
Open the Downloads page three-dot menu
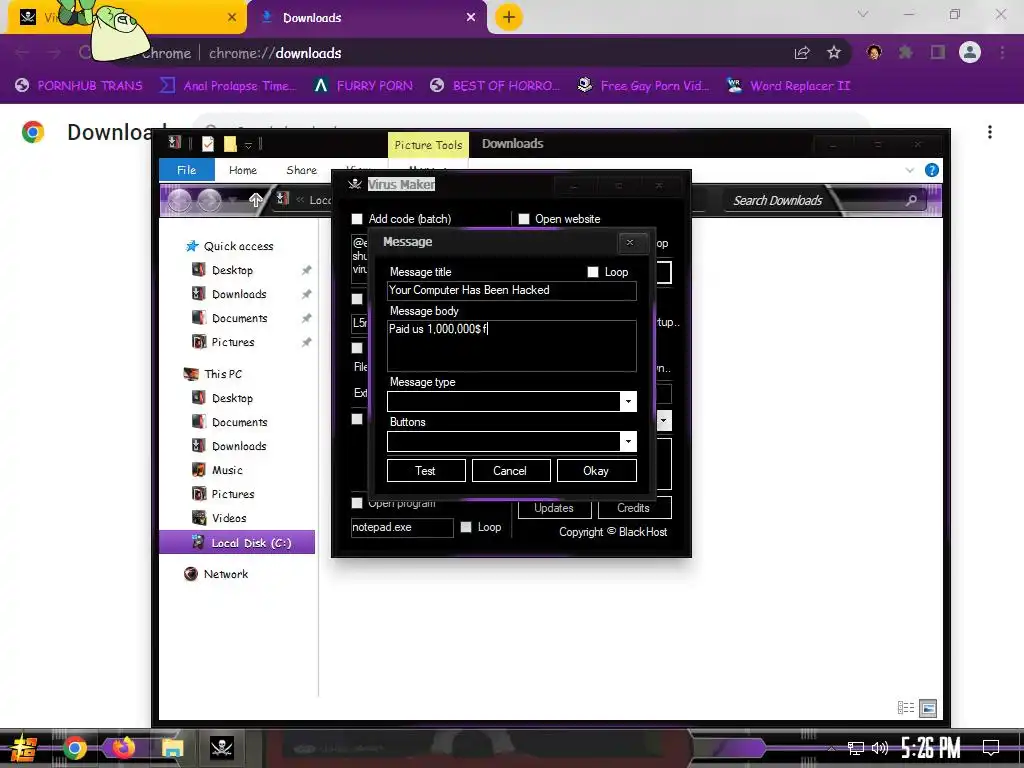pos(990,132)
